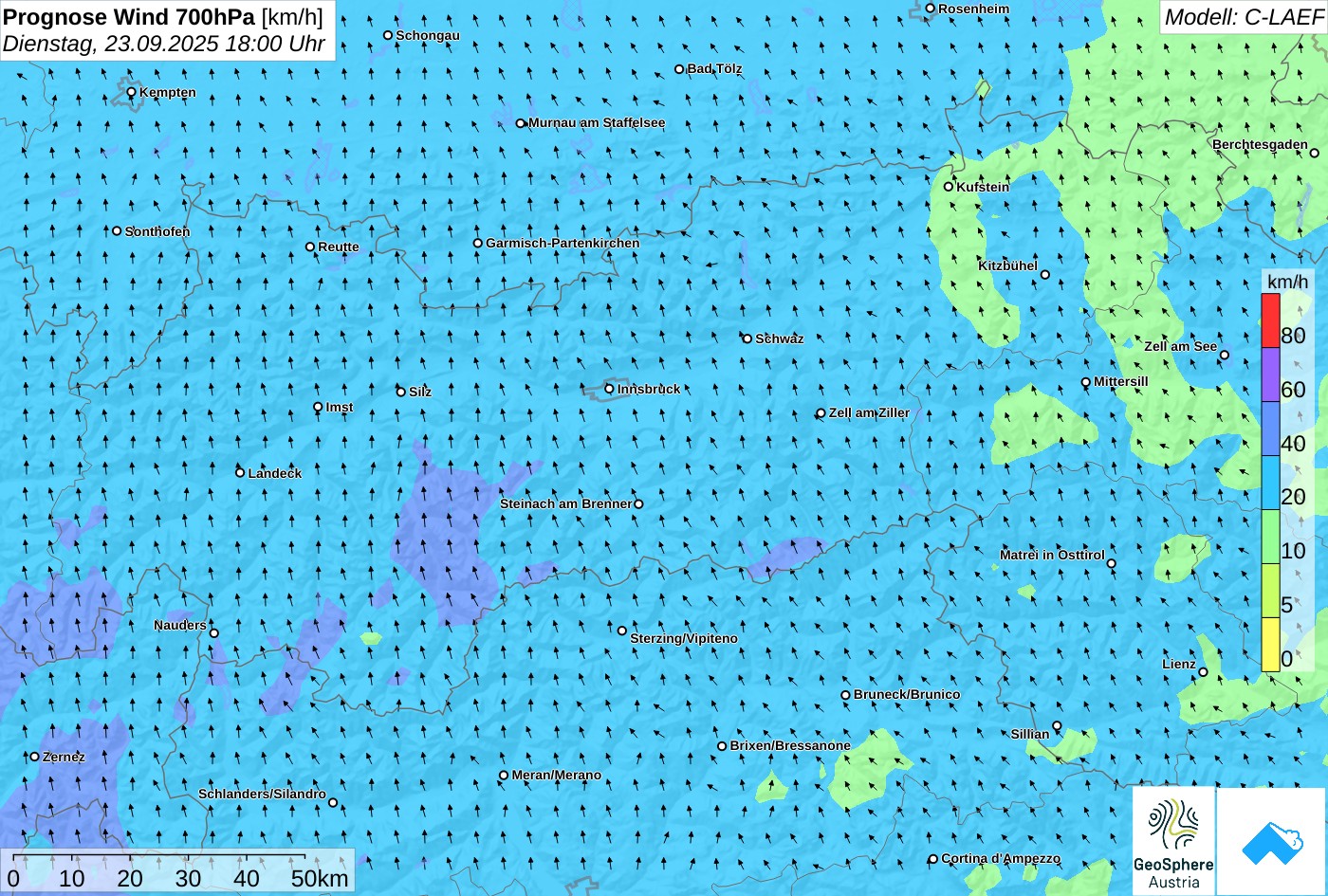Viewport: 1328px width, 896px height.
Task: Click the 'km/h' legend heading
Action: coord(1287,282)
